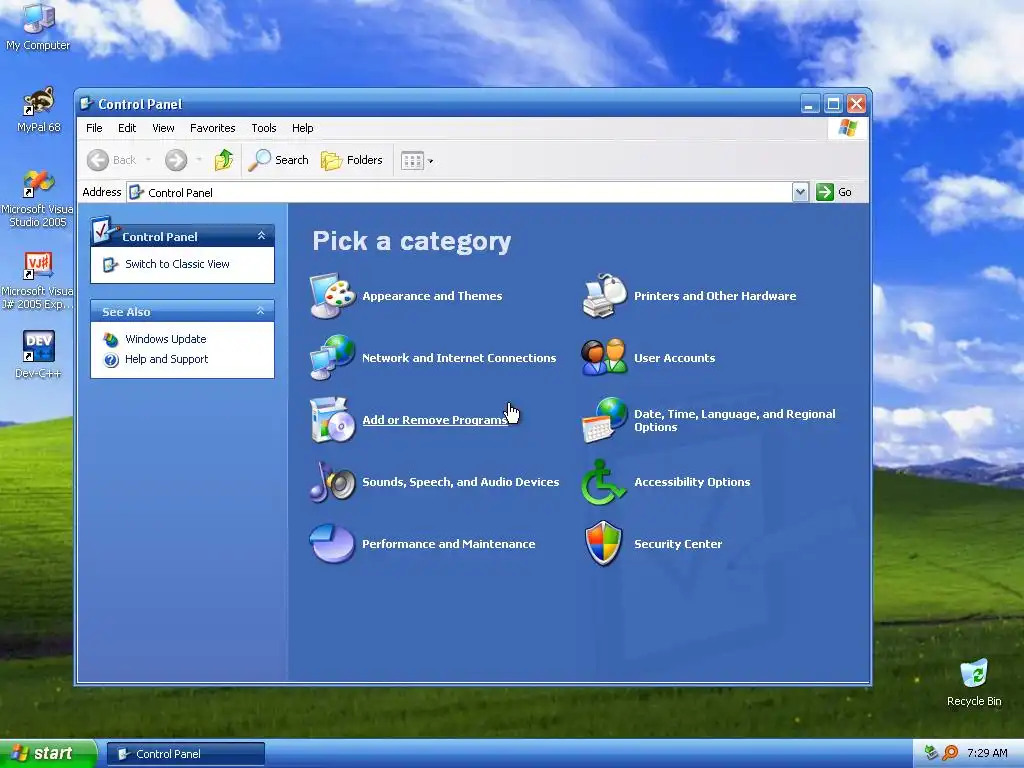Open the Sounds, Speech, and Audio Devices icon
The image size is (1024, 768).
332,482
